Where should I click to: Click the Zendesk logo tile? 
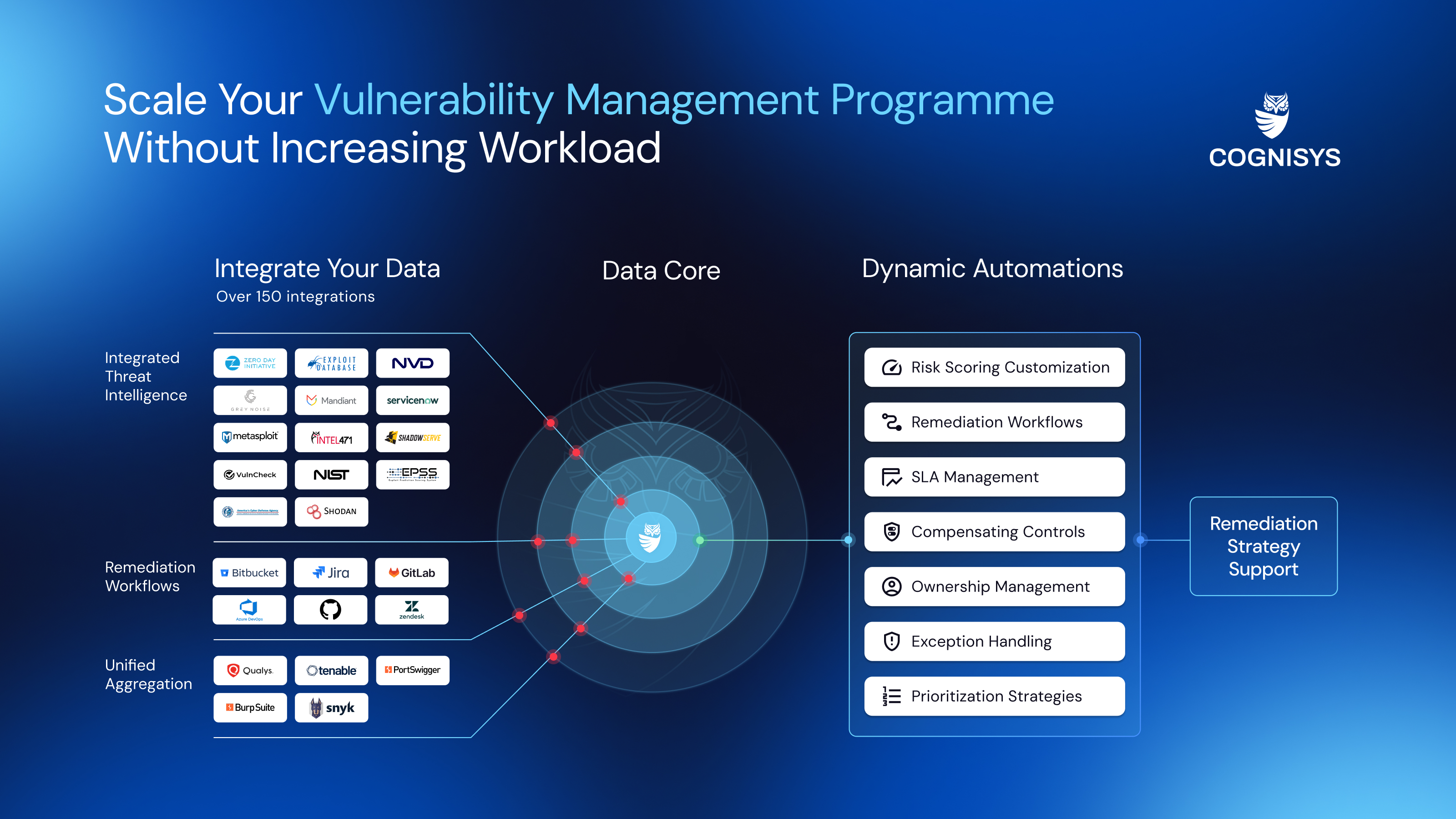click(411, 609)
